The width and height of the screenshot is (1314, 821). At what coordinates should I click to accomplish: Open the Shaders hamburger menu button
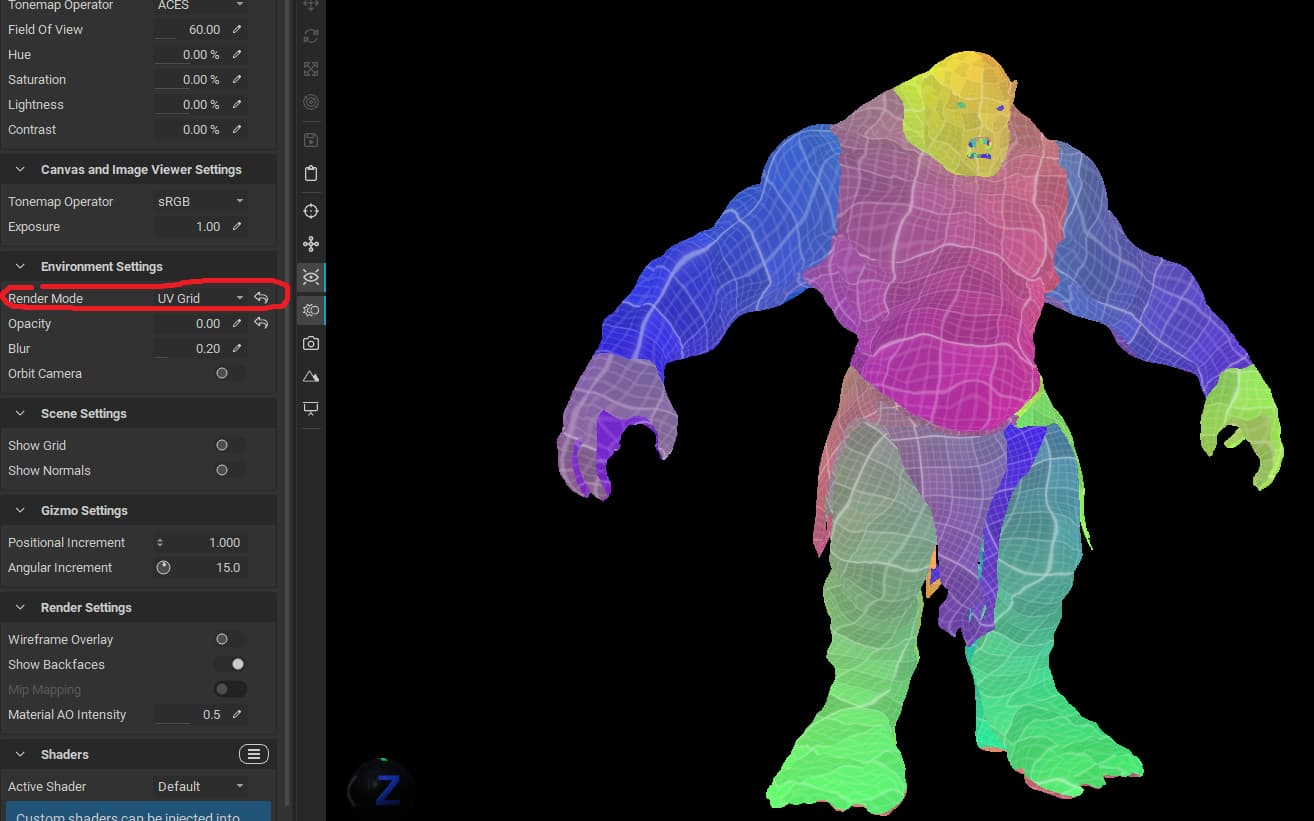tap(254, 754)
